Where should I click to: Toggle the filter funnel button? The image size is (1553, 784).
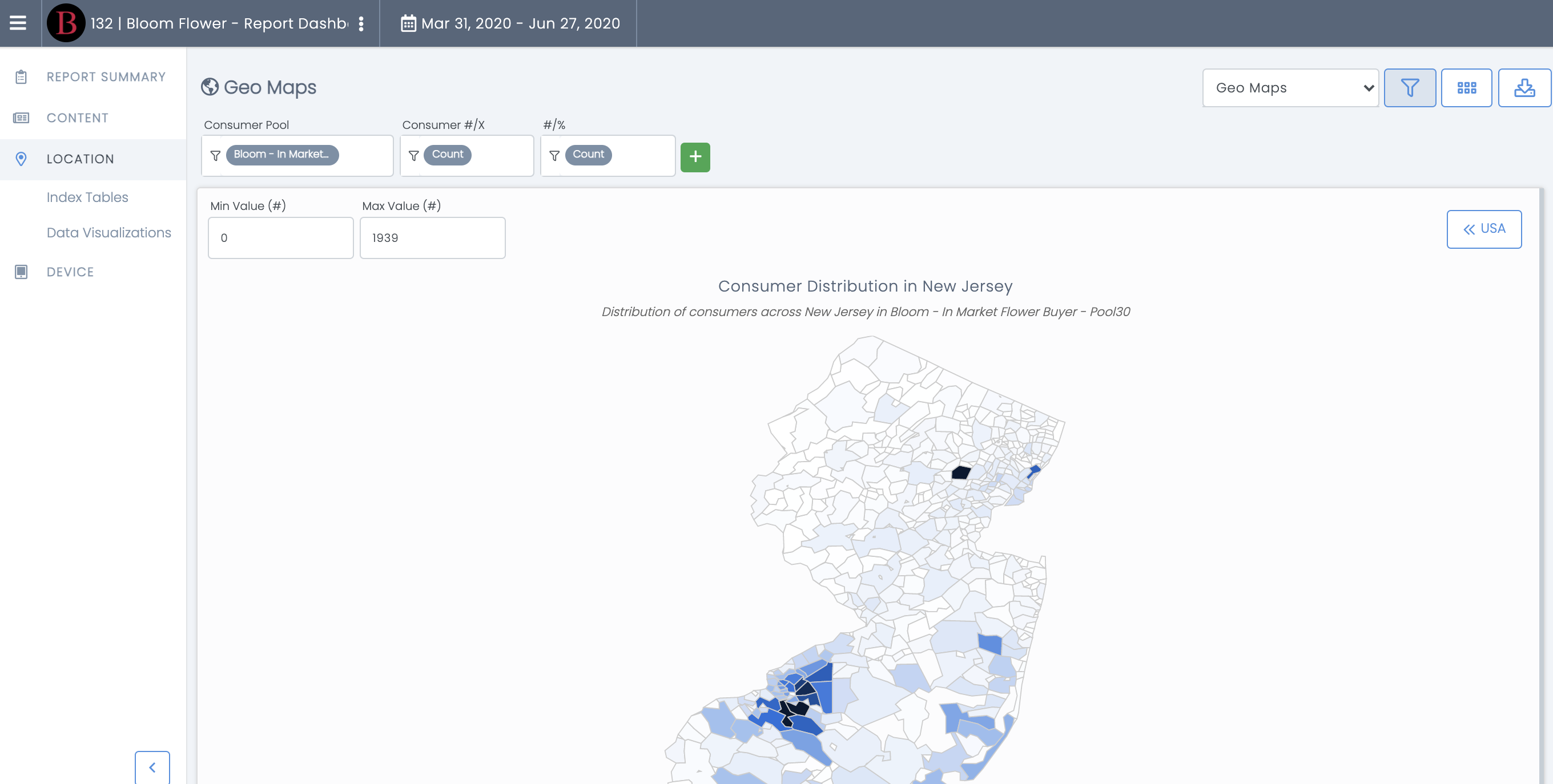[x=1409, y=88]
